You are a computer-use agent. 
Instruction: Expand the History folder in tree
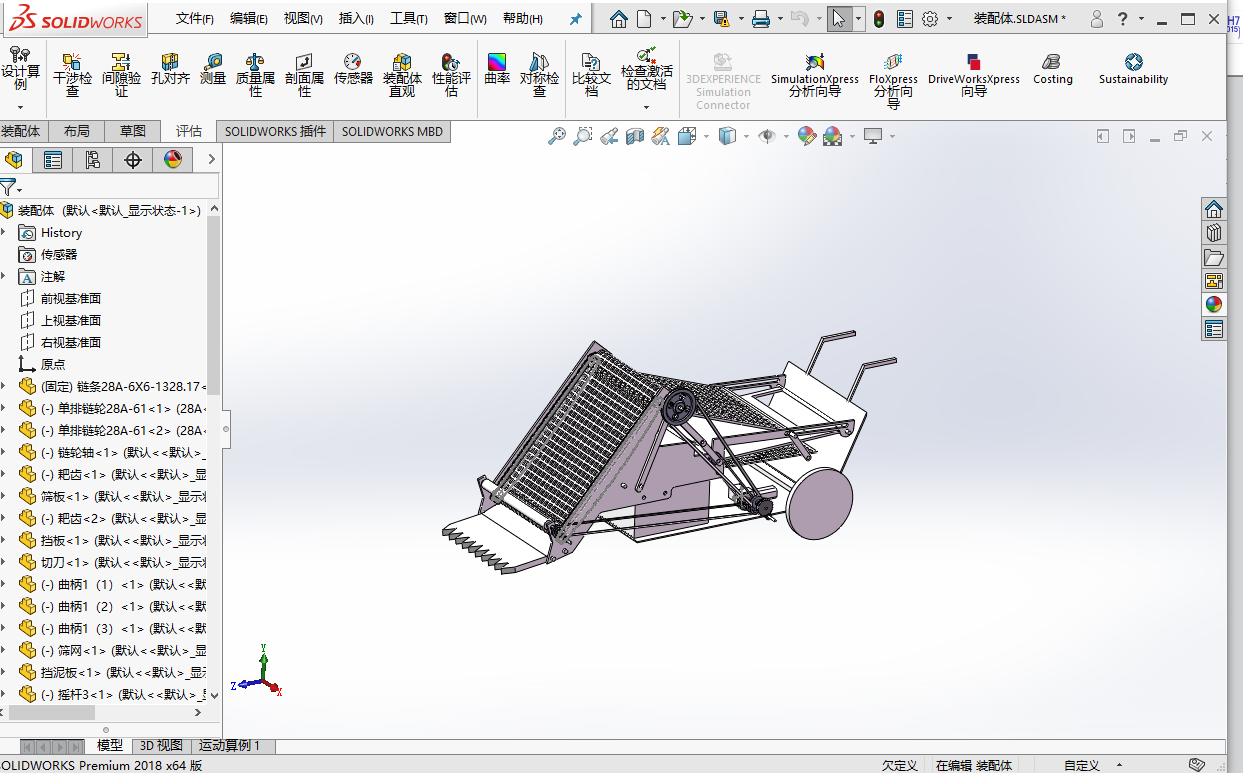[x=4, y=232]
